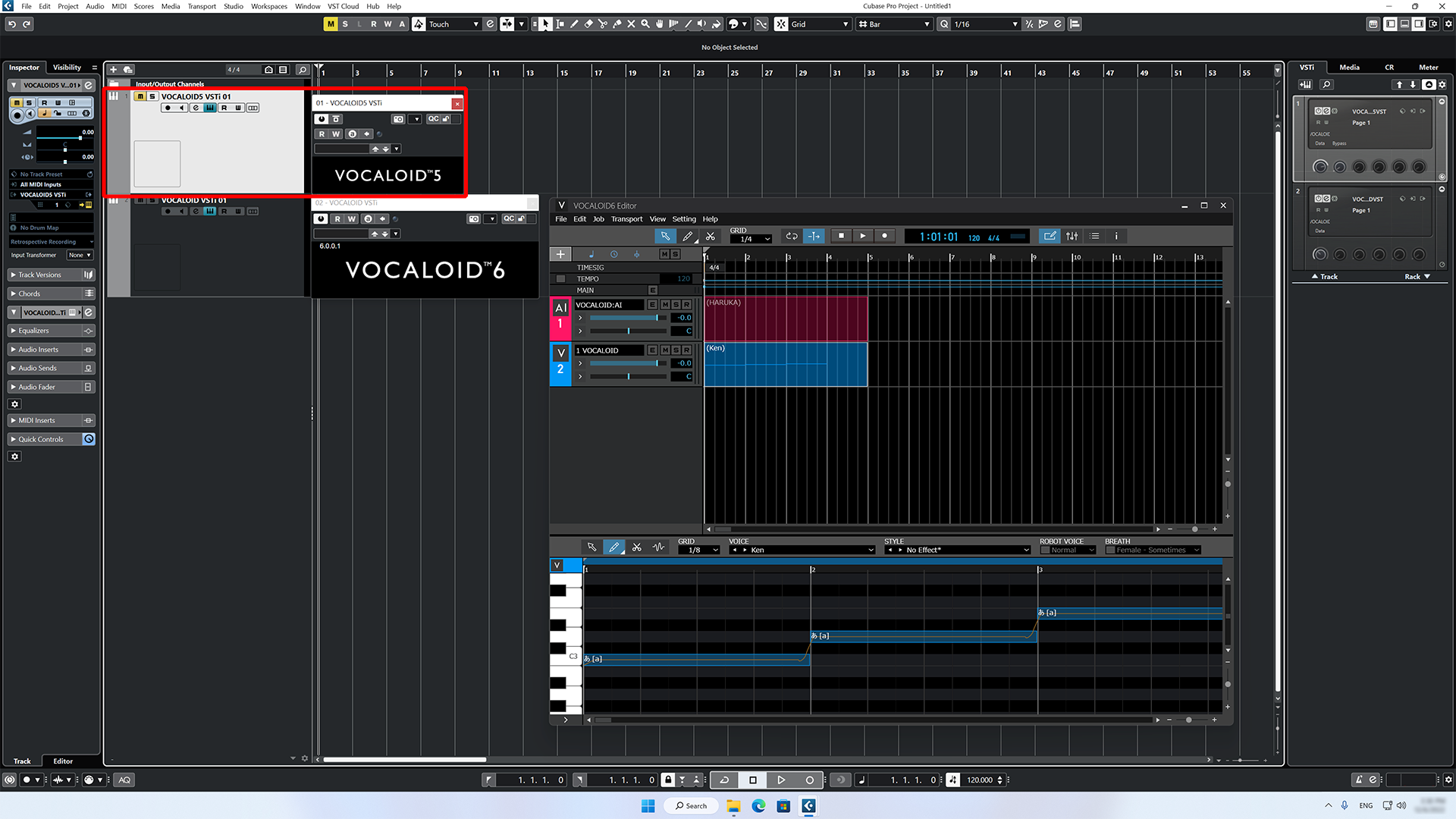Screen dimensions: 1456x819
Task: Solo the 1 VOCALOID track
Action: 675,350
